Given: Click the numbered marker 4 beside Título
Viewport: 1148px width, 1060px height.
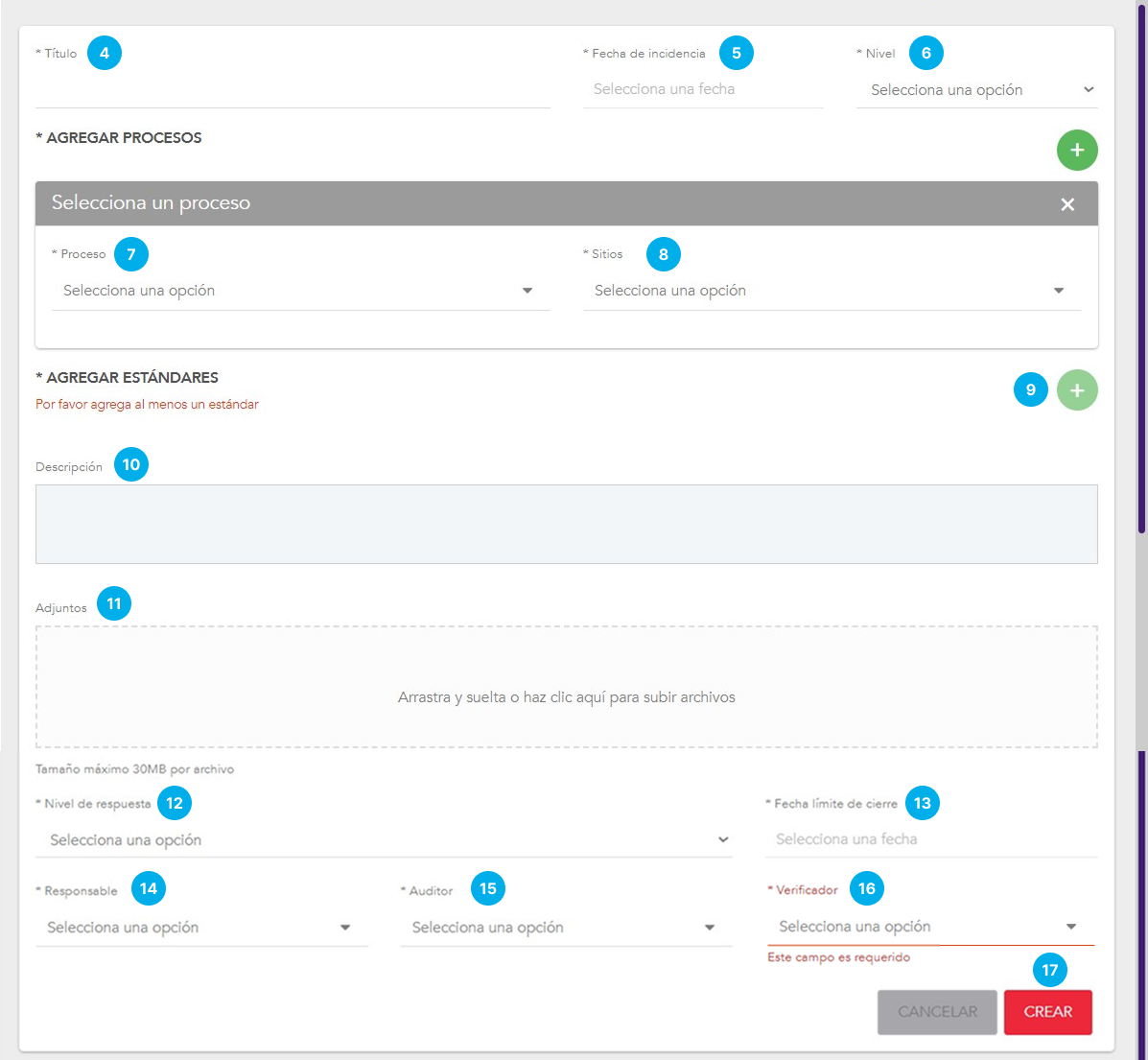Looking at the screenshot, I should pos(105,53).
